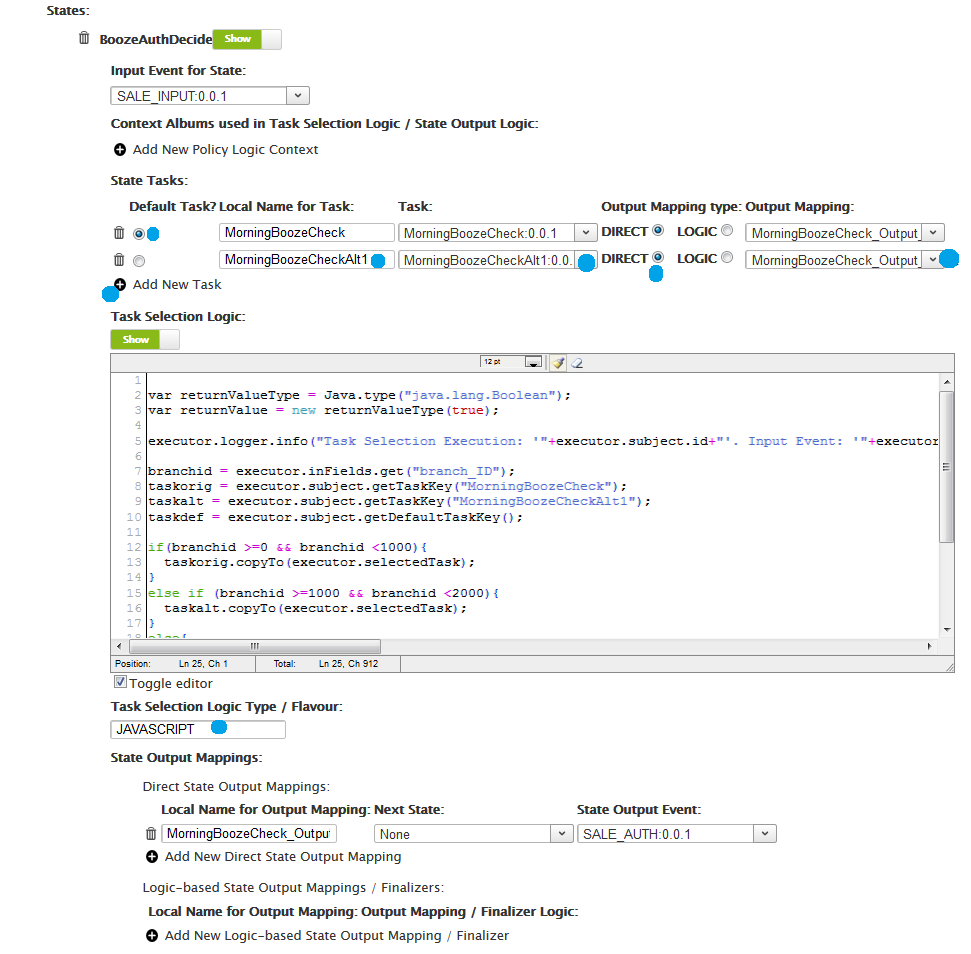Image resolution: width=971 pixels, height=954 pixels.
Task: Click the Local Name field containing MorningBoozeCheck
Action: click(x=307, y=232)
